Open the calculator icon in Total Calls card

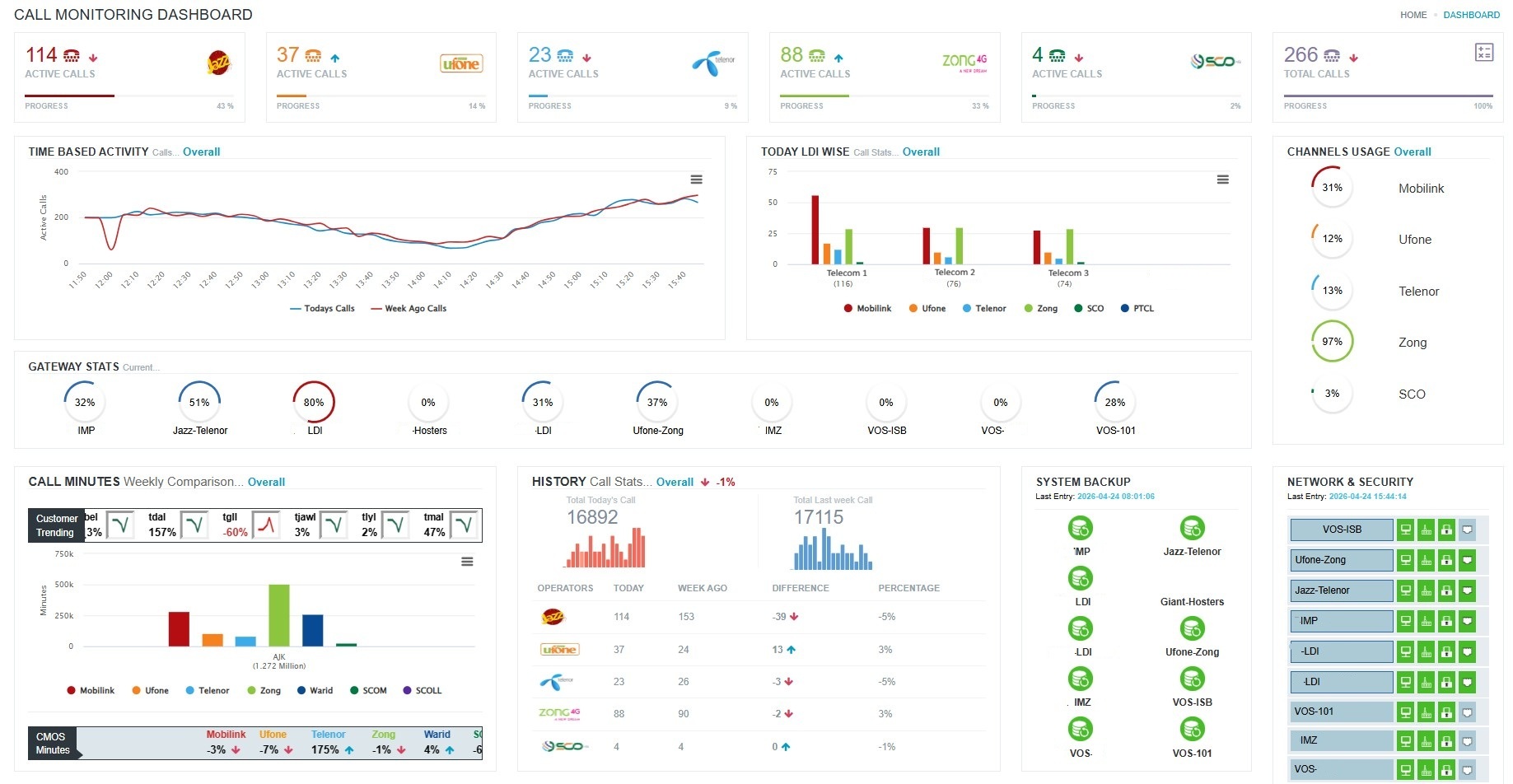tap(1483, 53)
